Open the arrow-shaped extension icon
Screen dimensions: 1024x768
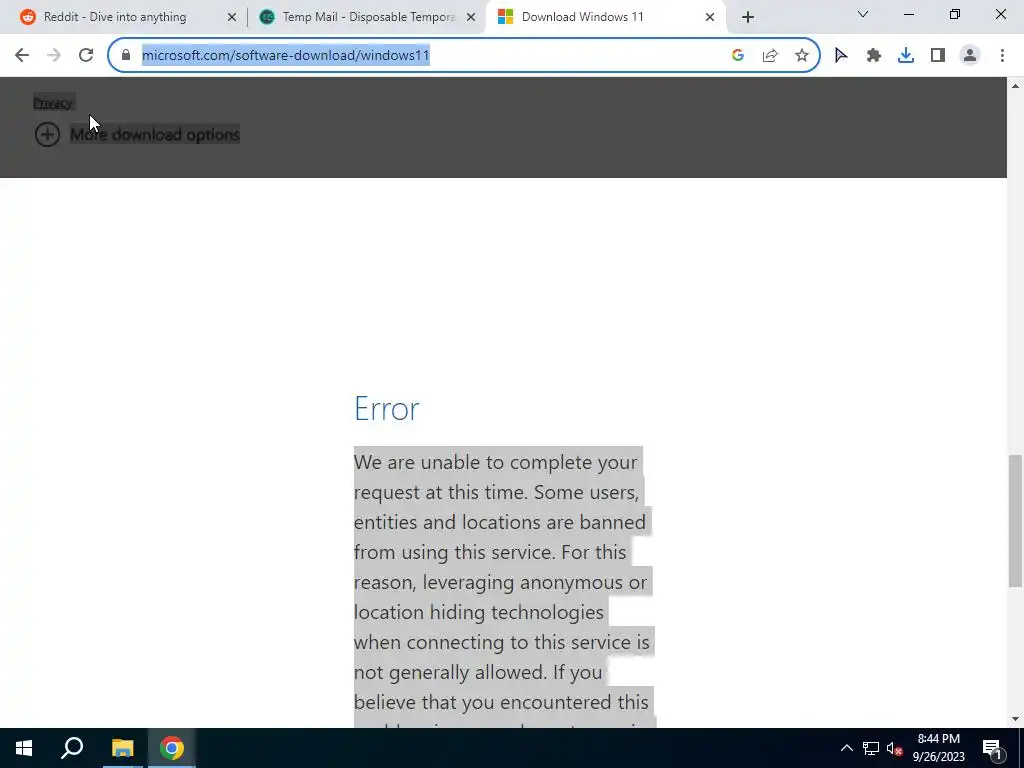[841, 56]
